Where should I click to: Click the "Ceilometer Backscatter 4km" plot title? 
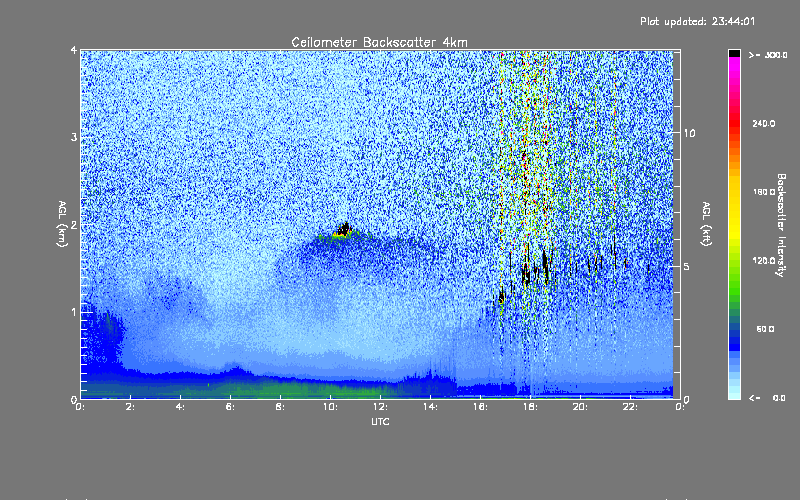pyautogui.click(x=379, y=42)
